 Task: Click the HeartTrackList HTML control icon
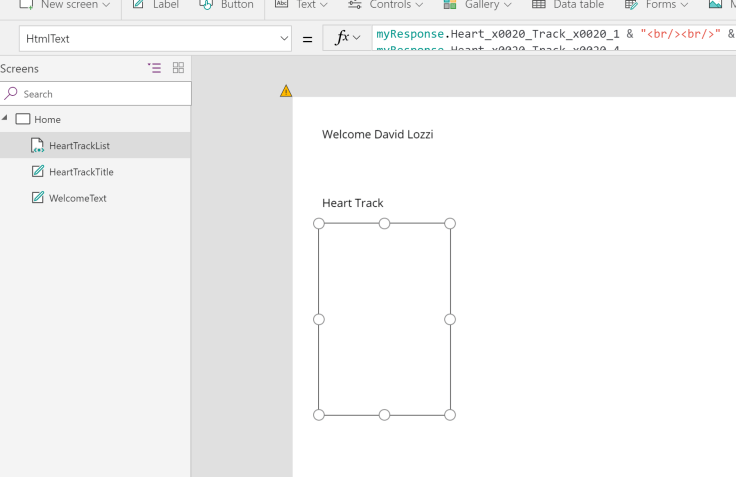coord(38,145)
